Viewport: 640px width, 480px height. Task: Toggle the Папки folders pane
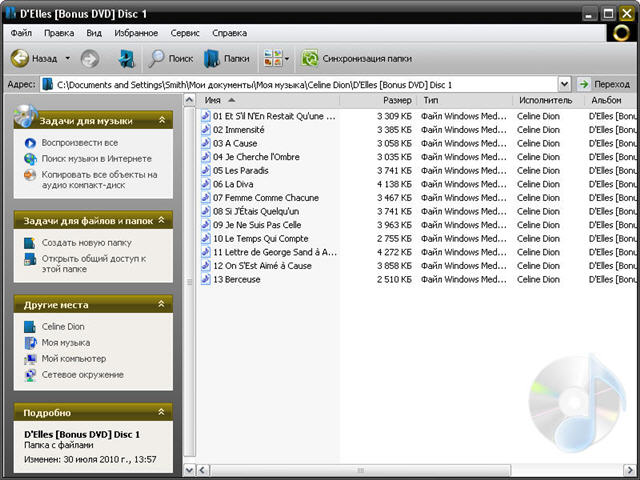227,59
